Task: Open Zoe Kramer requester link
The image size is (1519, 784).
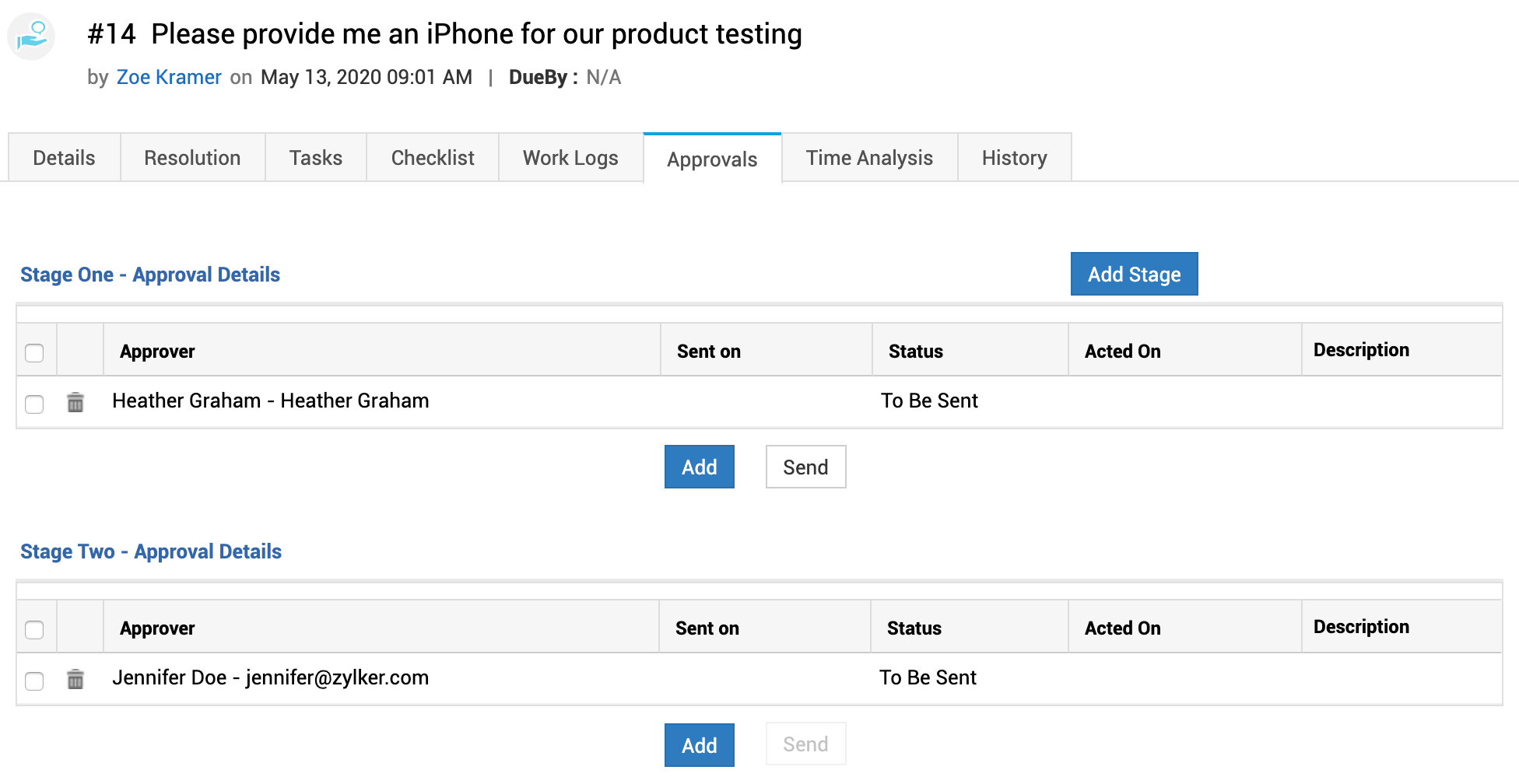Action: [x=169, y=77]
